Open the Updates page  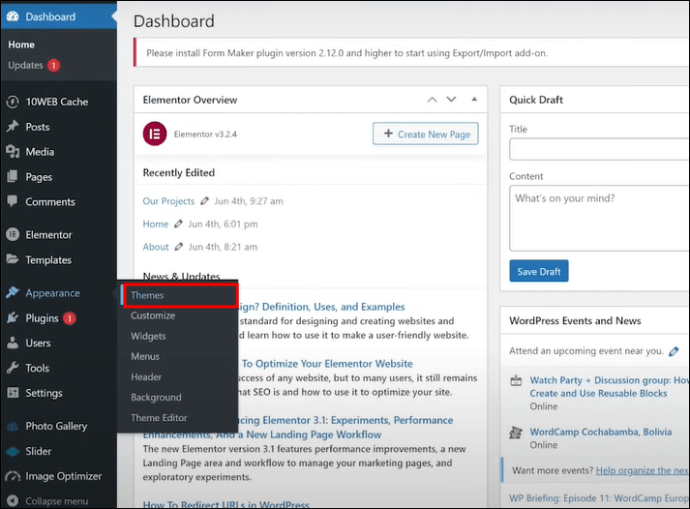coord(26,65)
